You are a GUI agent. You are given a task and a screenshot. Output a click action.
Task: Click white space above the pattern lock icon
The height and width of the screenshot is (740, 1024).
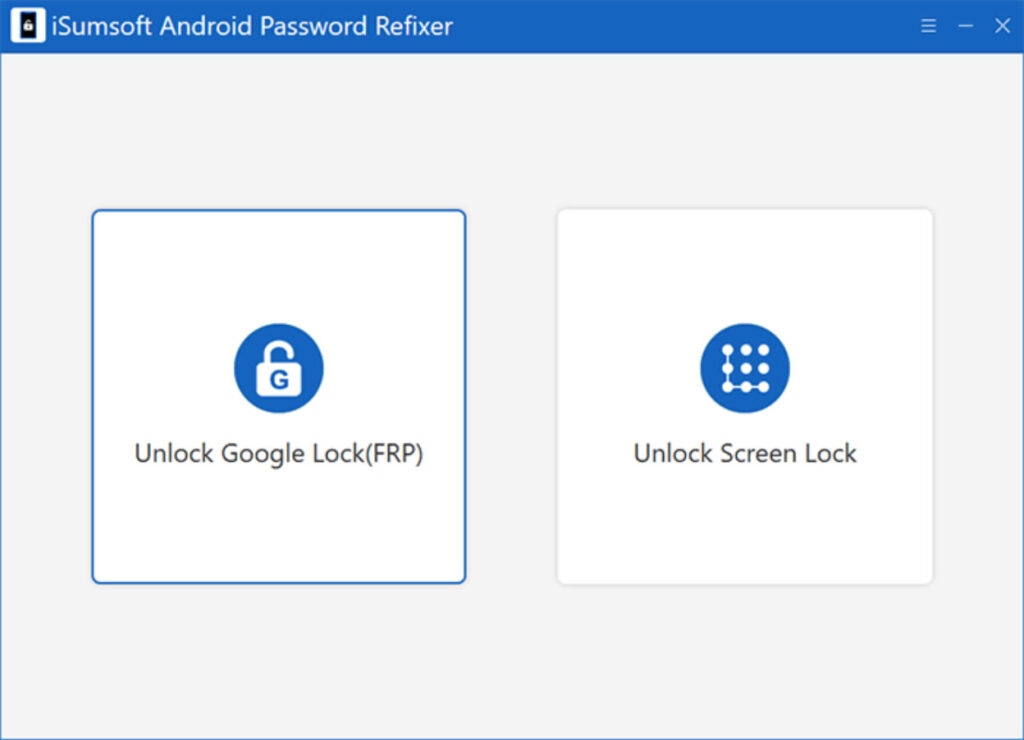745,265
